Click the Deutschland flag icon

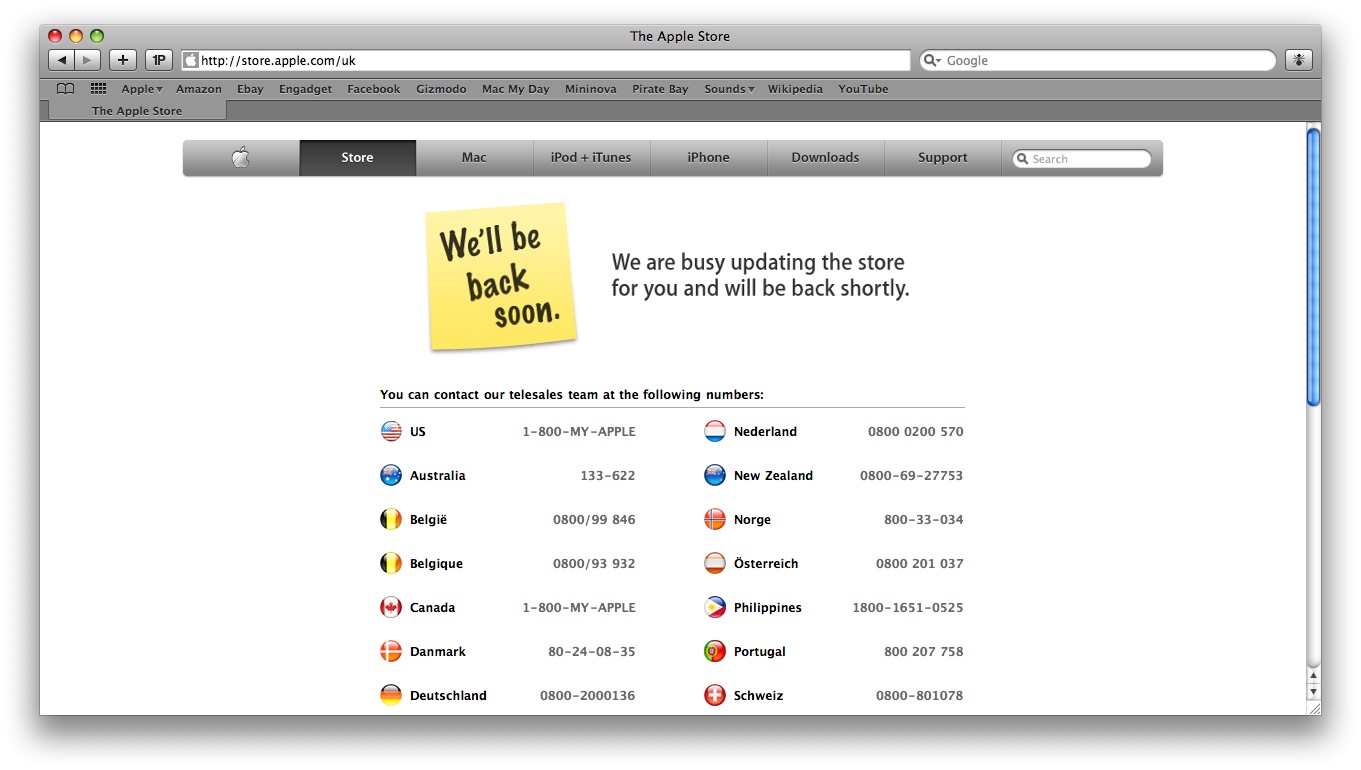click(391, 696)
